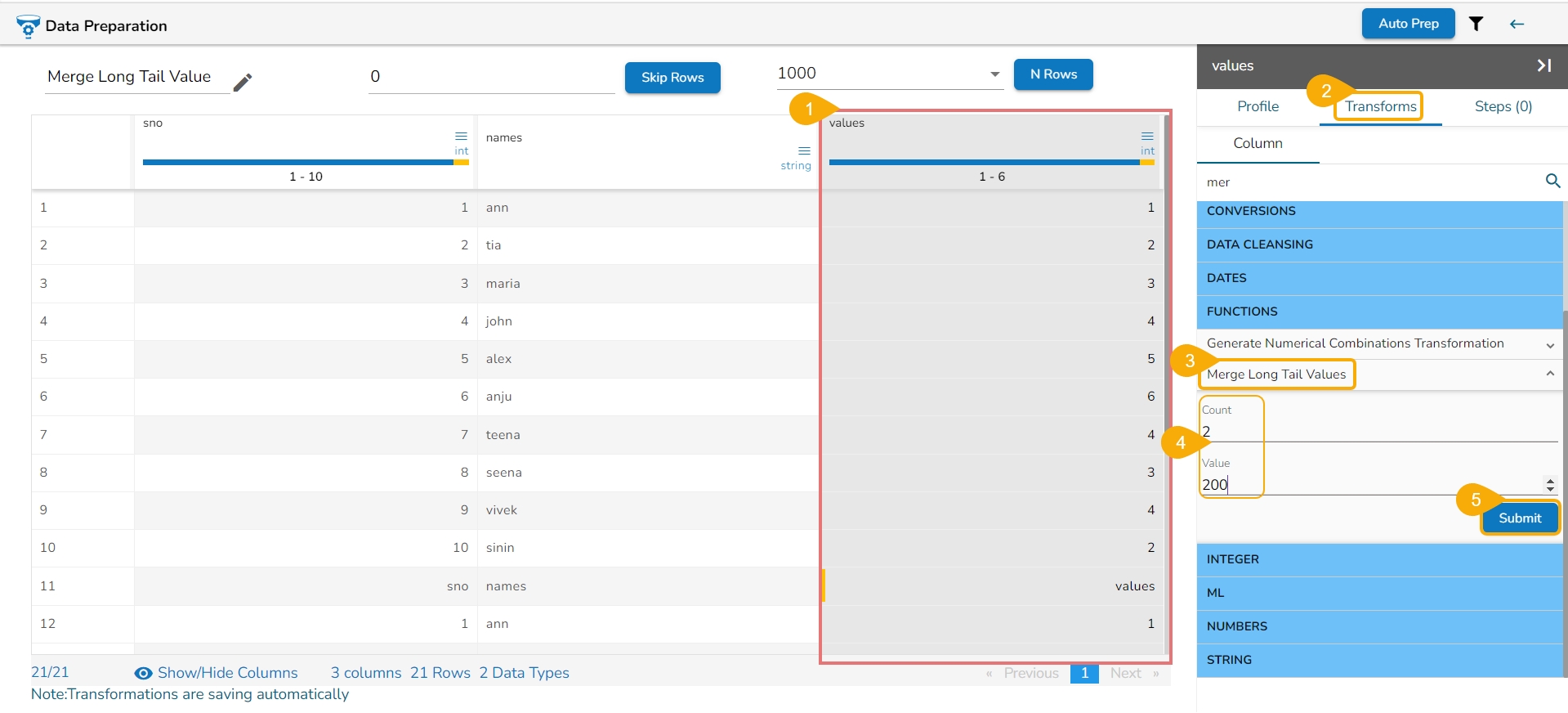Click the search magnifier icon
This screenshot has width=1568, height=713.
point(1553,181)
